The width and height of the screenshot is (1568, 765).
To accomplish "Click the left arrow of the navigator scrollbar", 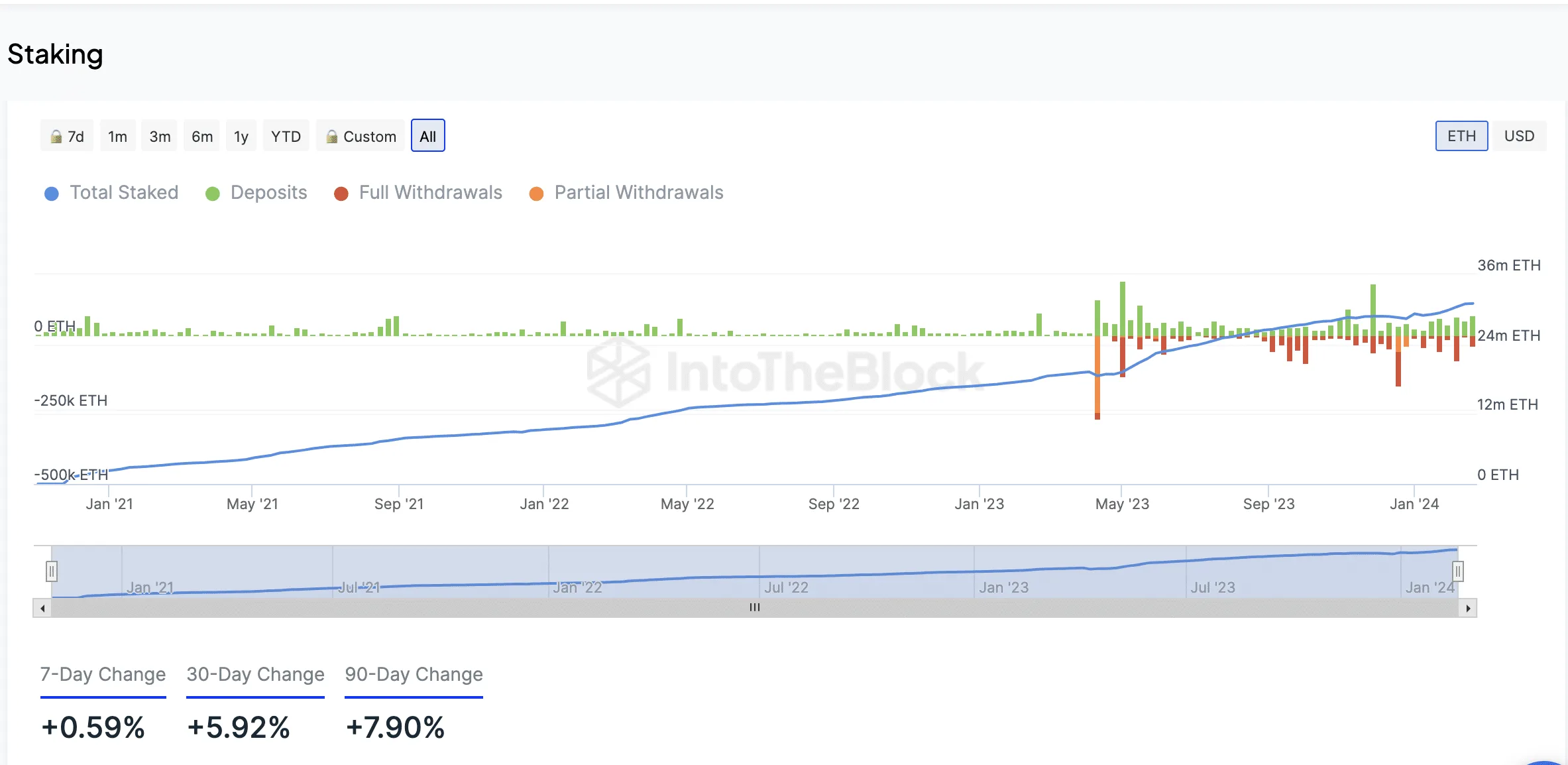I will pyautogui.click(x=42, y=608).
